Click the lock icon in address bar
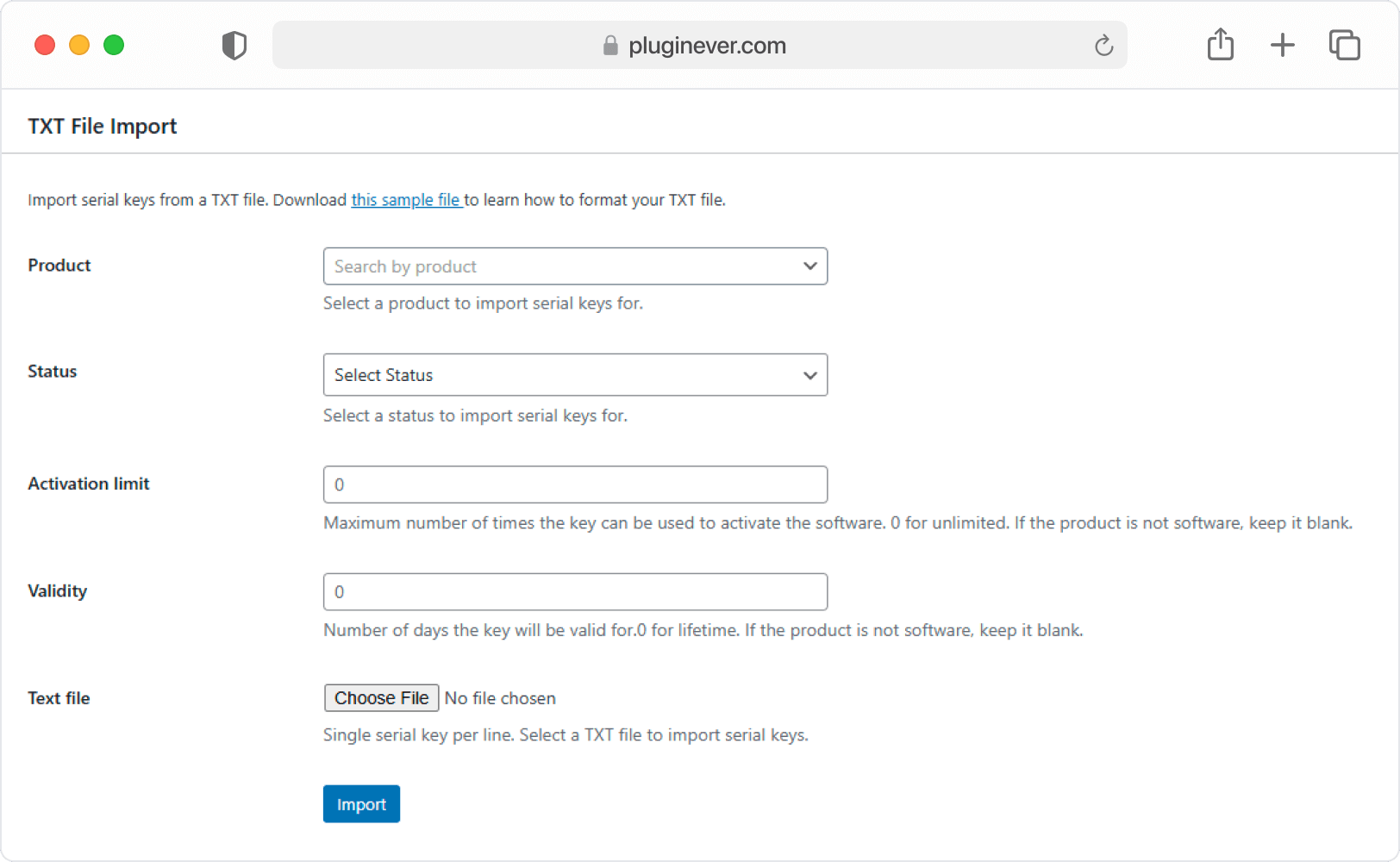This screenshot has height=862, width=1400. coord(610,45)
